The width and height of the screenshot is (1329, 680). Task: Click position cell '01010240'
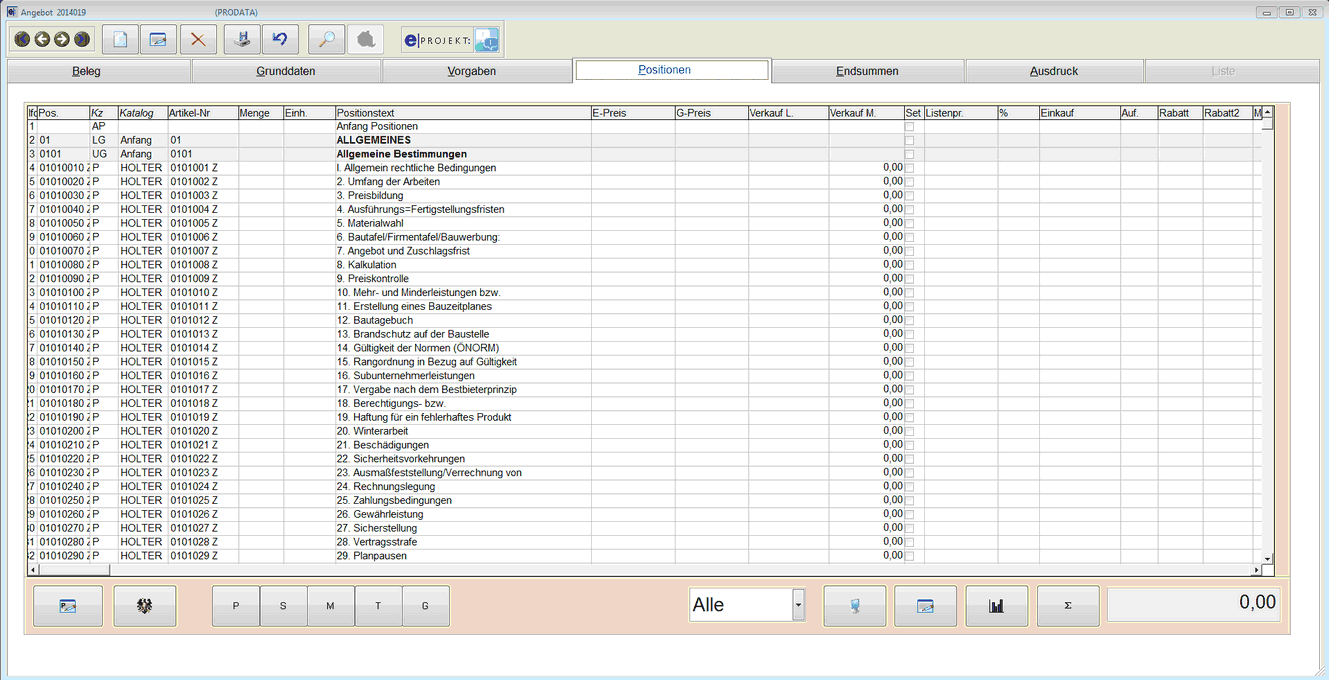tap(62, 487)
